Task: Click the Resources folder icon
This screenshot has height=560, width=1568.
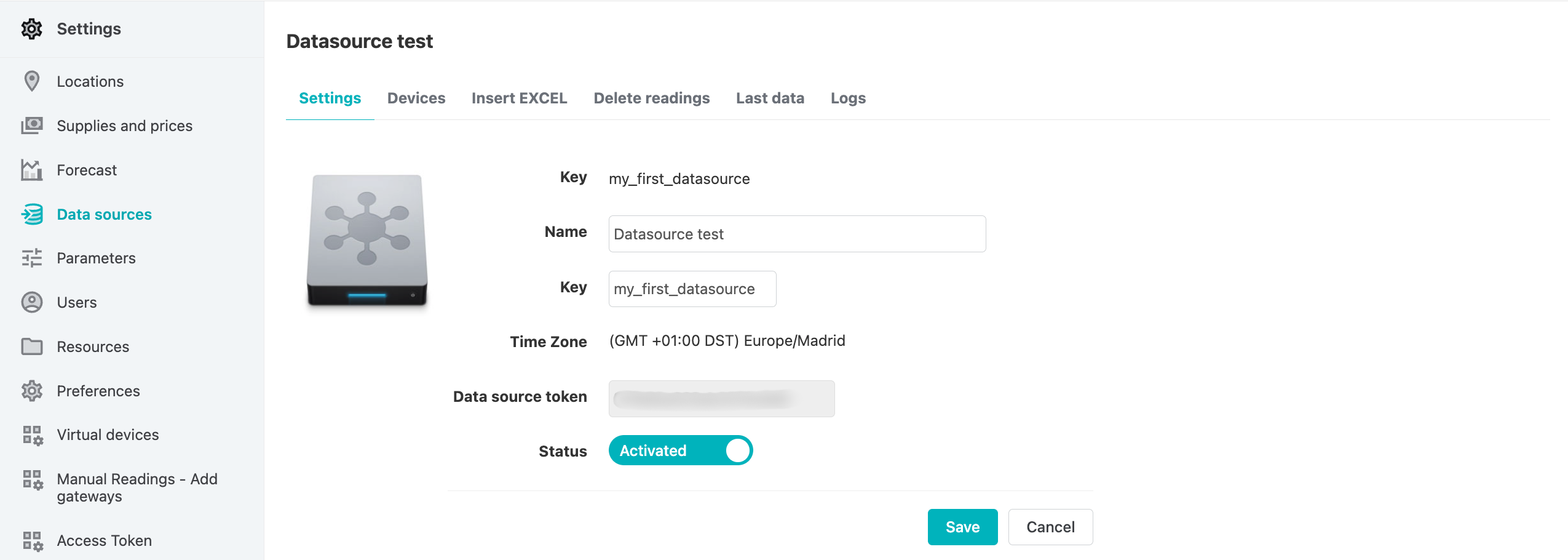Action: (31, 346)
